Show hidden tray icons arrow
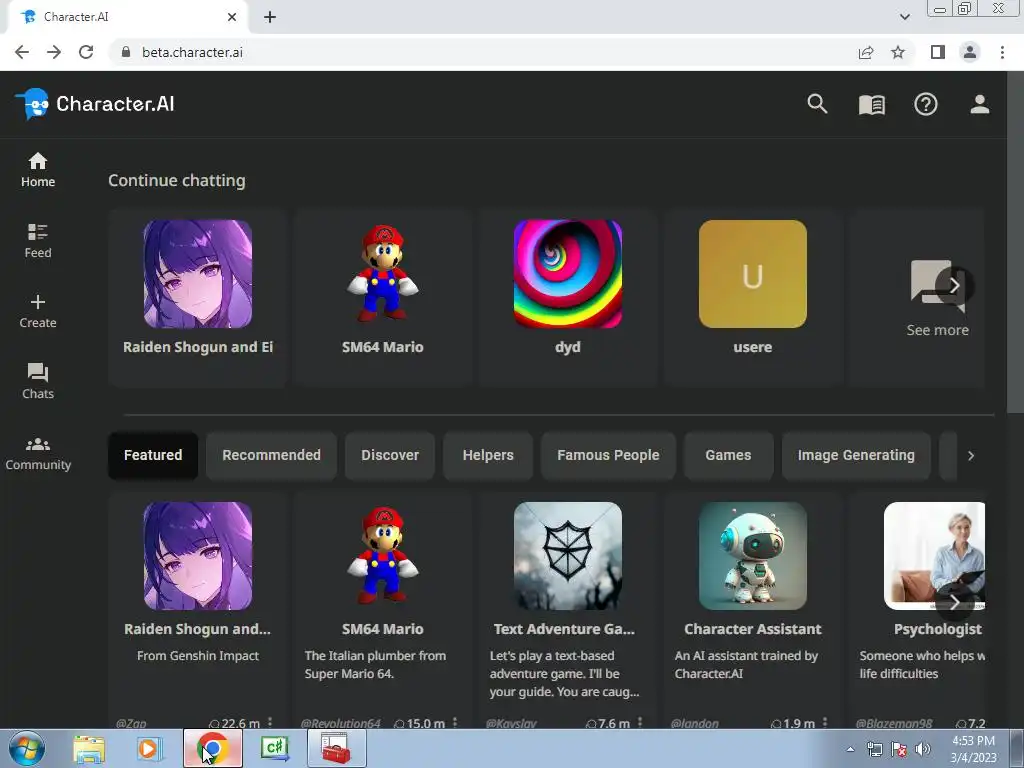Screen dimensions: 1024x768 click(x=850, y=750)
